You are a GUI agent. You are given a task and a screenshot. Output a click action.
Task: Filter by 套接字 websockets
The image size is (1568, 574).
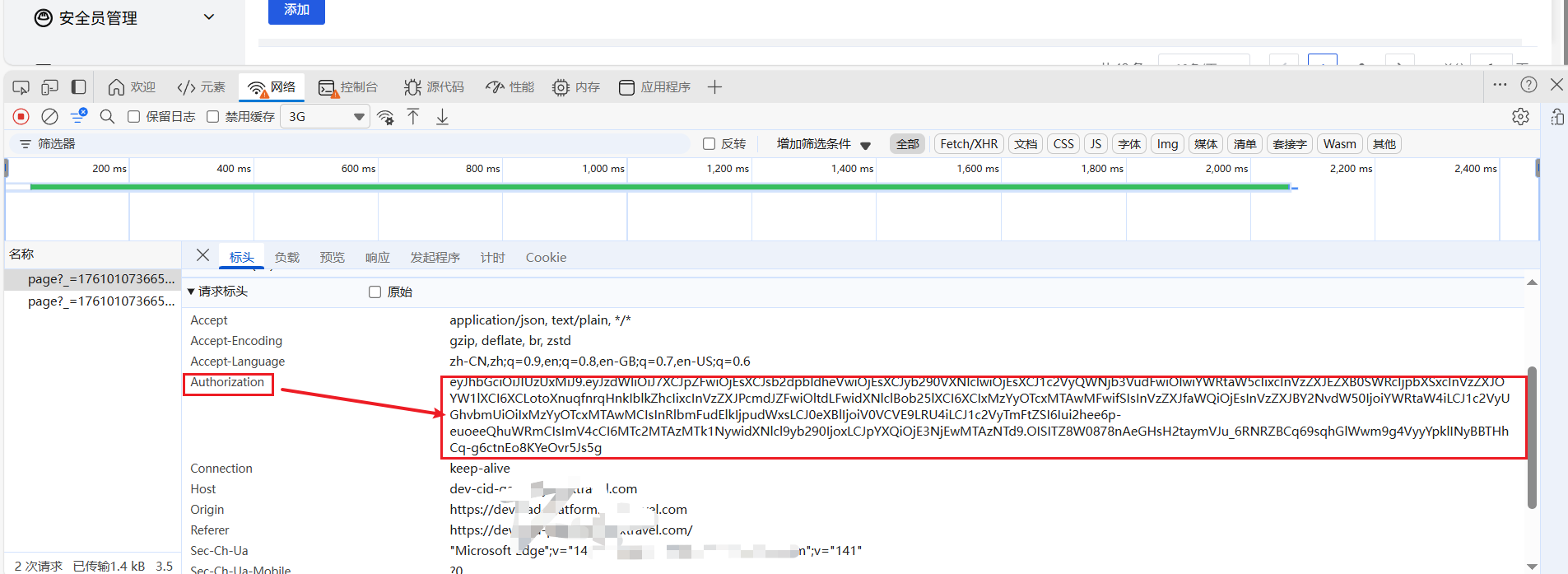click(1290, 144)
